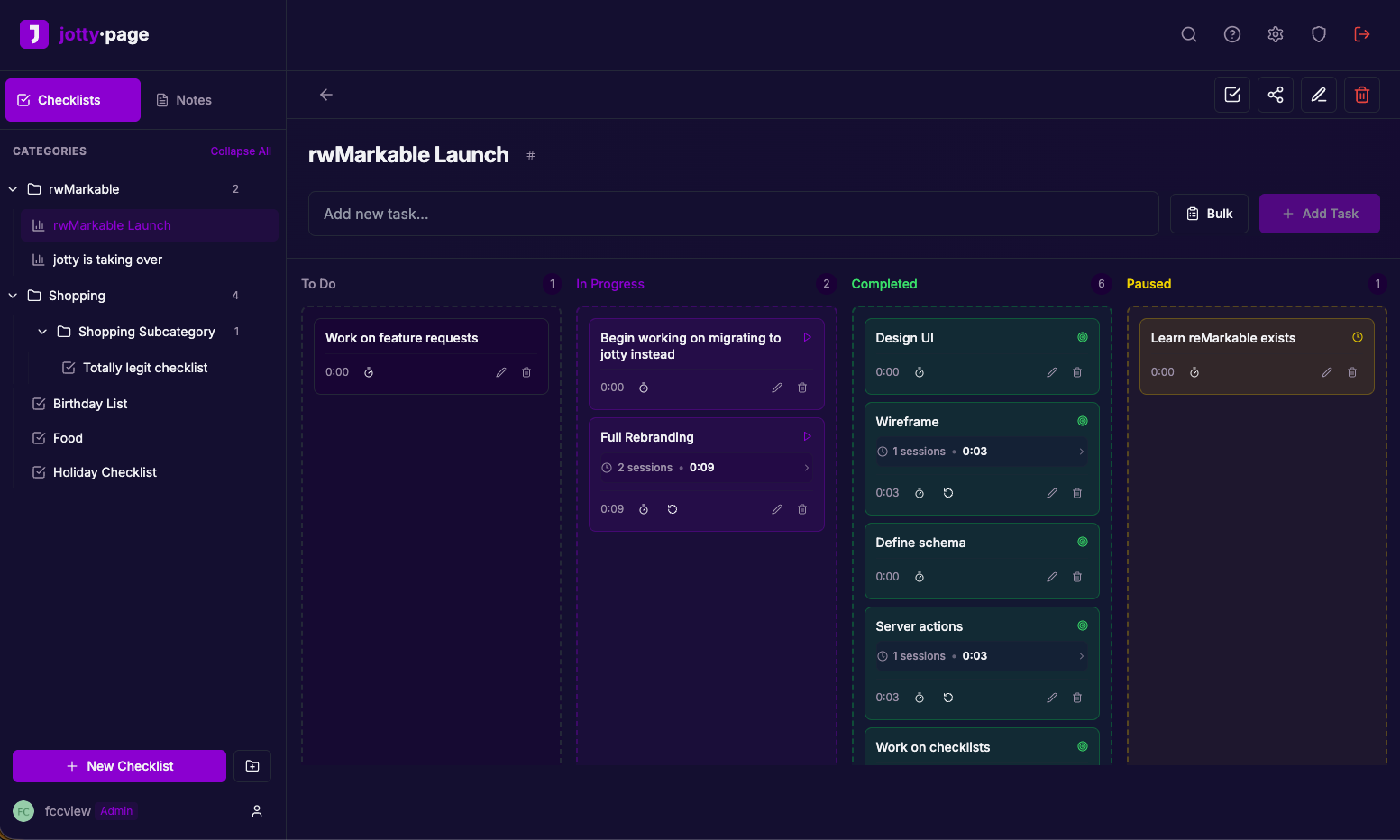The height and width of the screenshot is (840, 1400).
Task: Collapse the Shopping Subcategory folder
Action: (x=42, y=332)
